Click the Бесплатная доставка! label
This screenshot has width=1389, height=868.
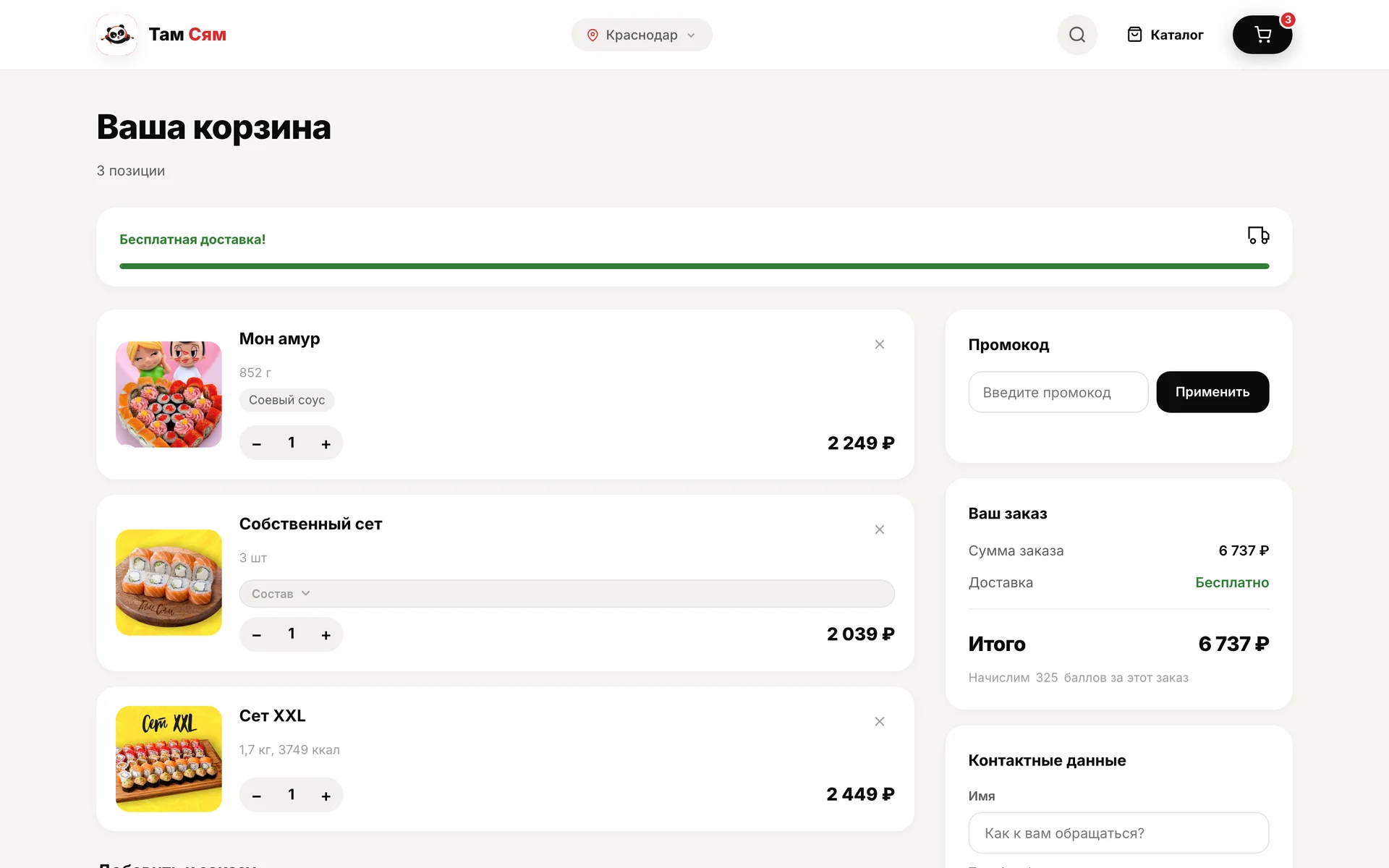point(192,239)
